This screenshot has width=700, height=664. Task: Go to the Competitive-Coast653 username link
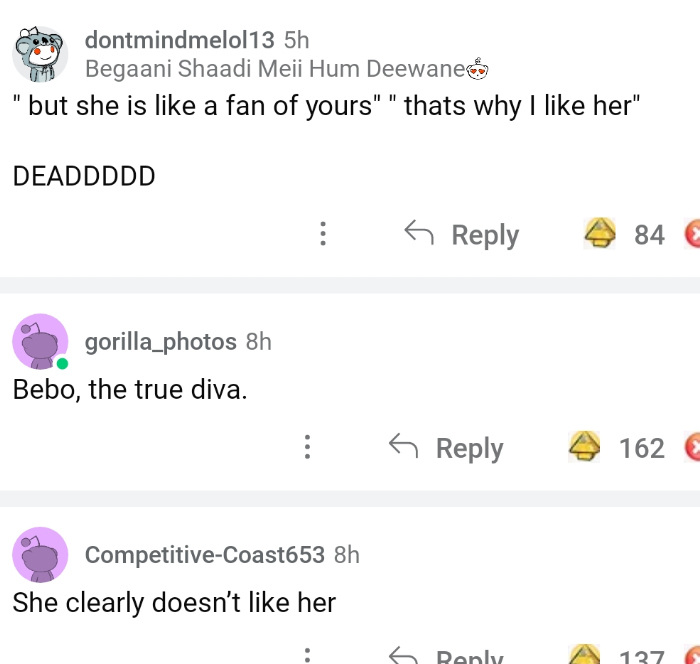pos(205,555)
